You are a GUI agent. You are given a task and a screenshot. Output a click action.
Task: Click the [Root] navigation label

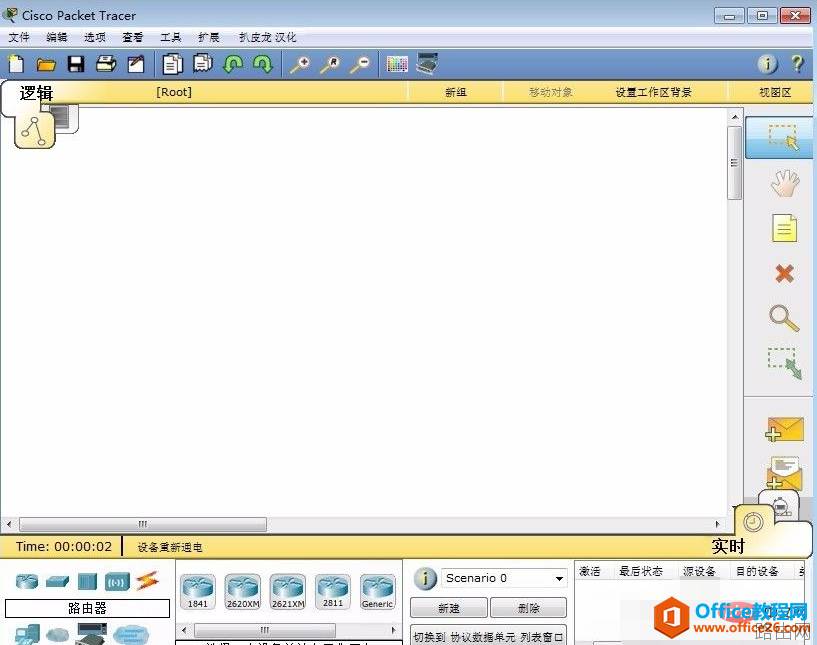[x=174, y=92]
